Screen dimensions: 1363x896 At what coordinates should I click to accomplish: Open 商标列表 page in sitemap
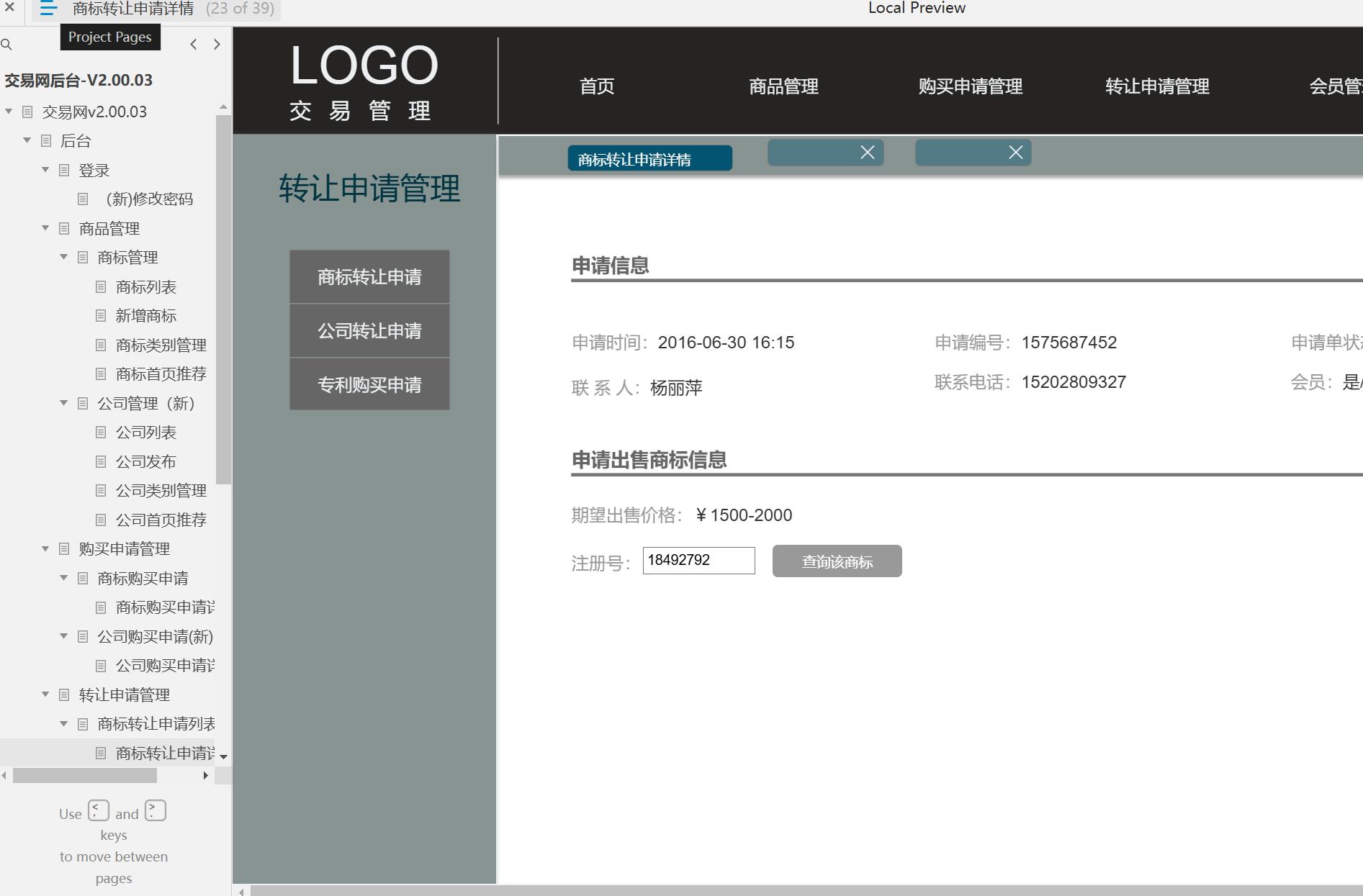coord(145,287)
